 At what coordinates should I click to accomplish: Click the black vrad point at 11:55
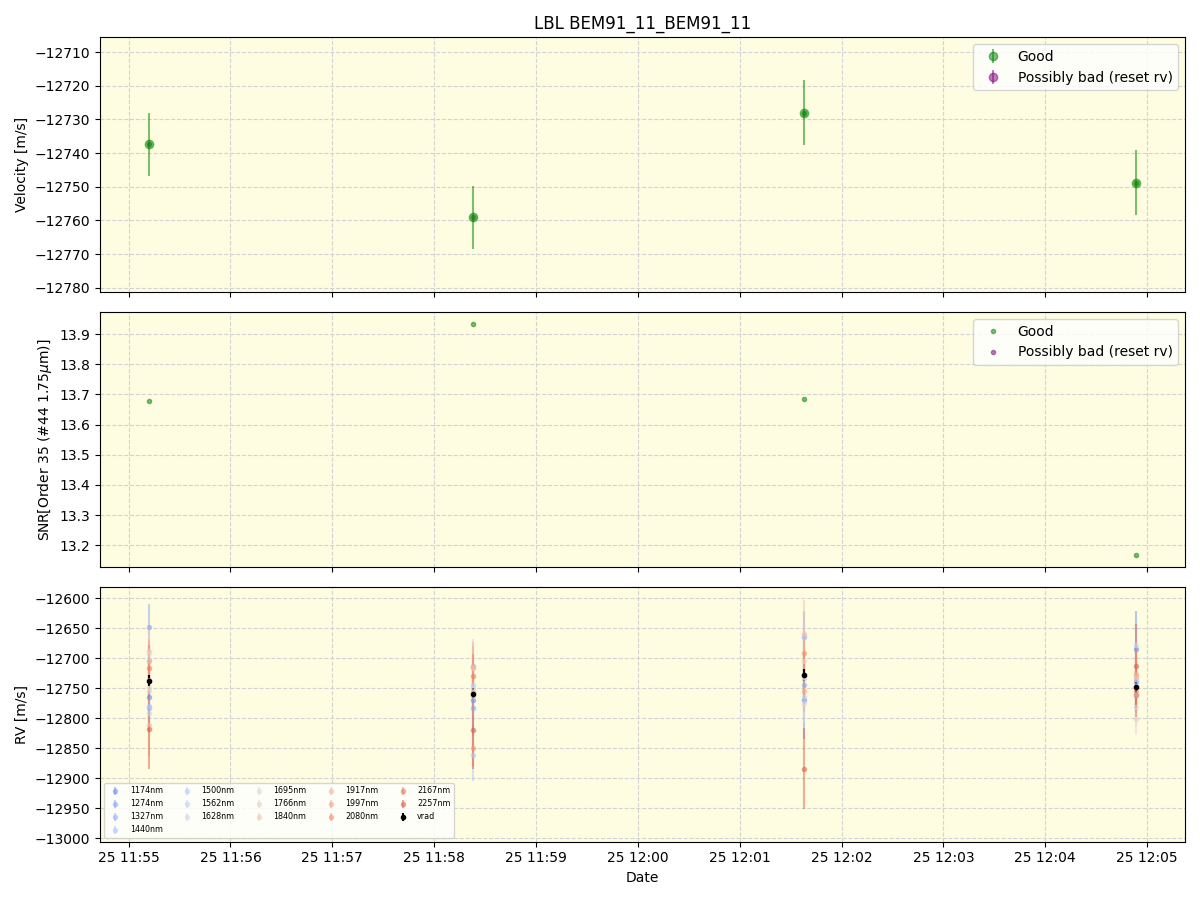click(x=149, y=681)
